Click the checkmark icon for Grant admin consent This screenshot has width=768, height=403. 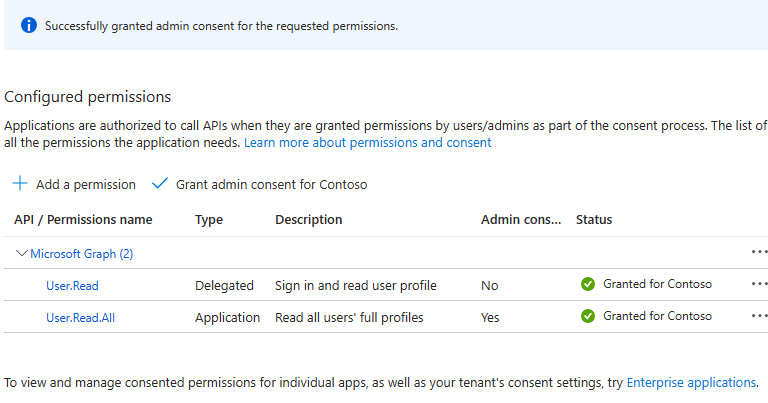point(160,184)
